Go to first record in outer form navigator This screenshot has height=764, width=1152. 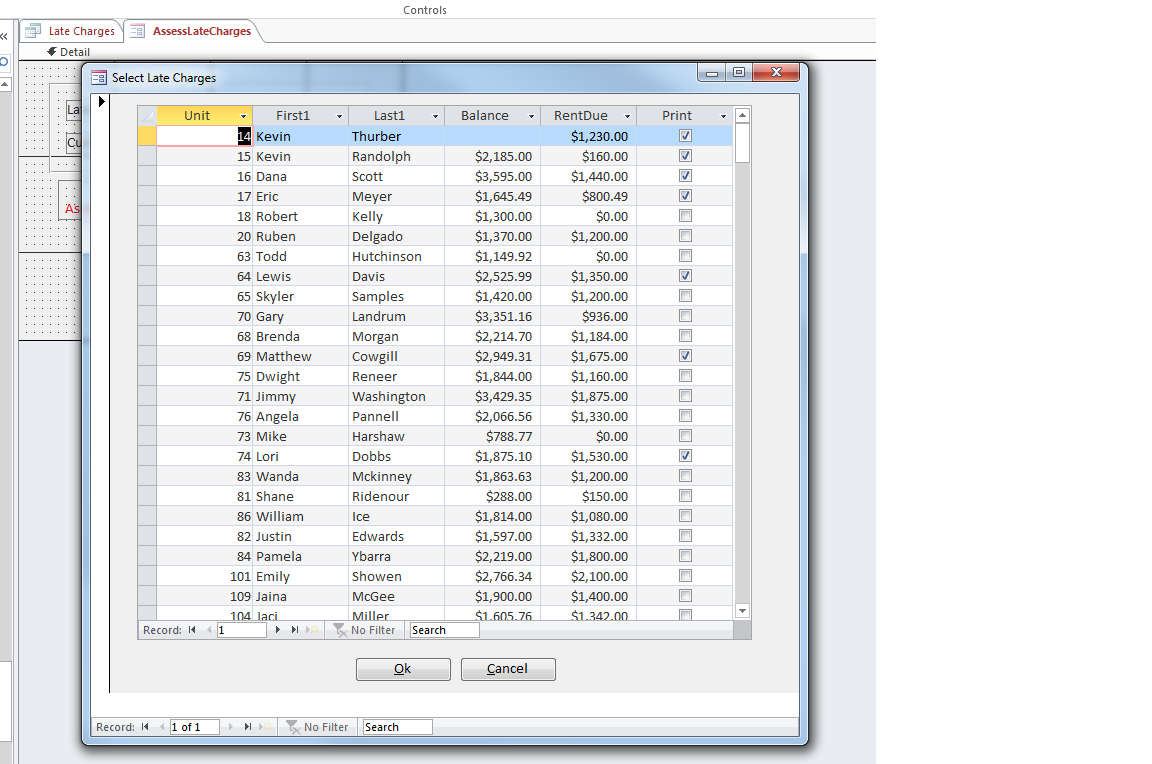pos(145,727)
